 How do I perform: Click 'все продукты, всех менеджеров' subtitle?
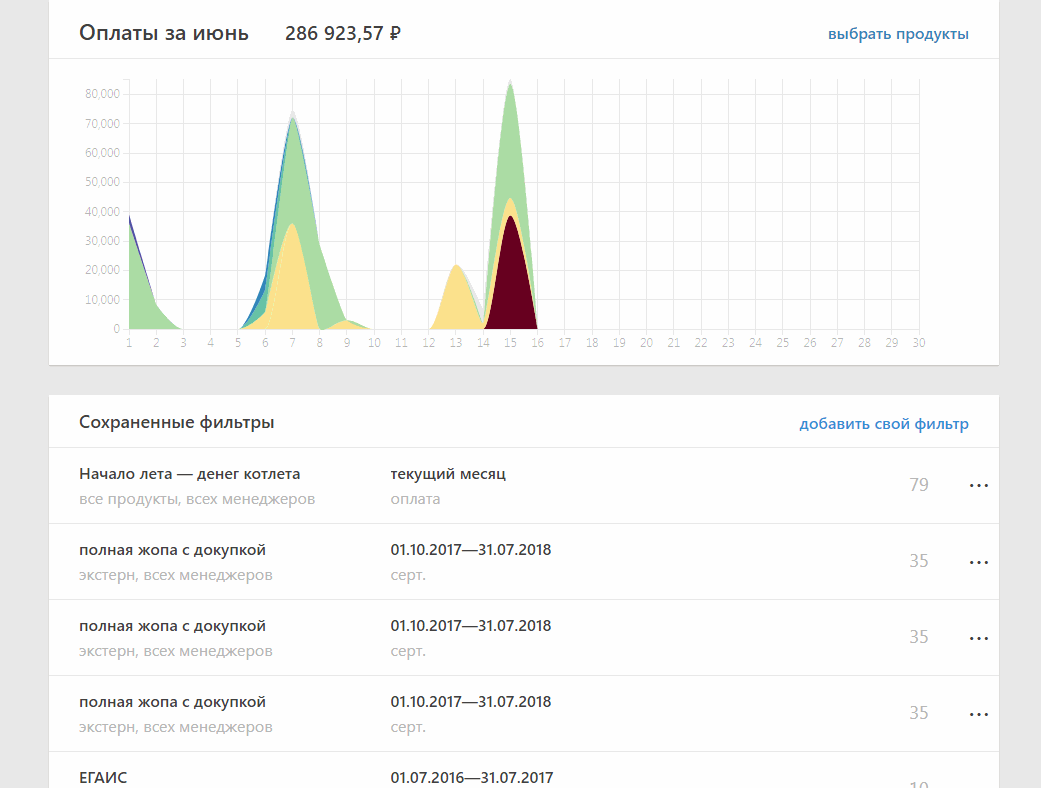197,499
